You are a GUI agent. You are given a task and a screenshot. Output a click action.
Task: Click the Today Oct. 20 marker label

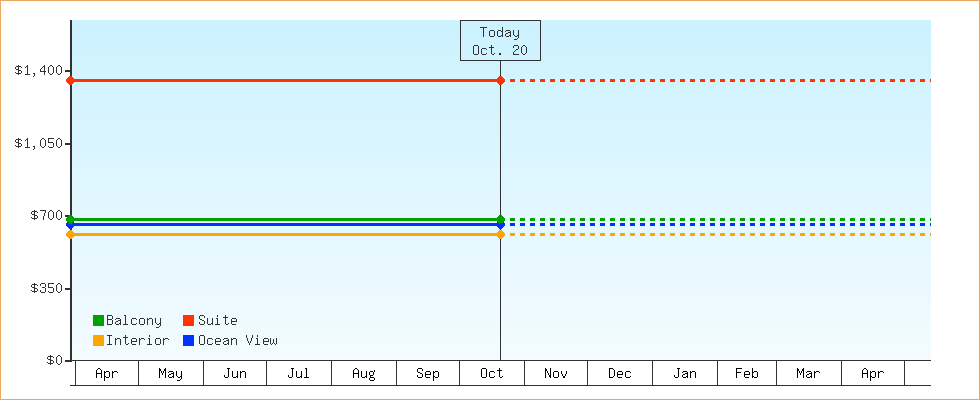[500, 41]
